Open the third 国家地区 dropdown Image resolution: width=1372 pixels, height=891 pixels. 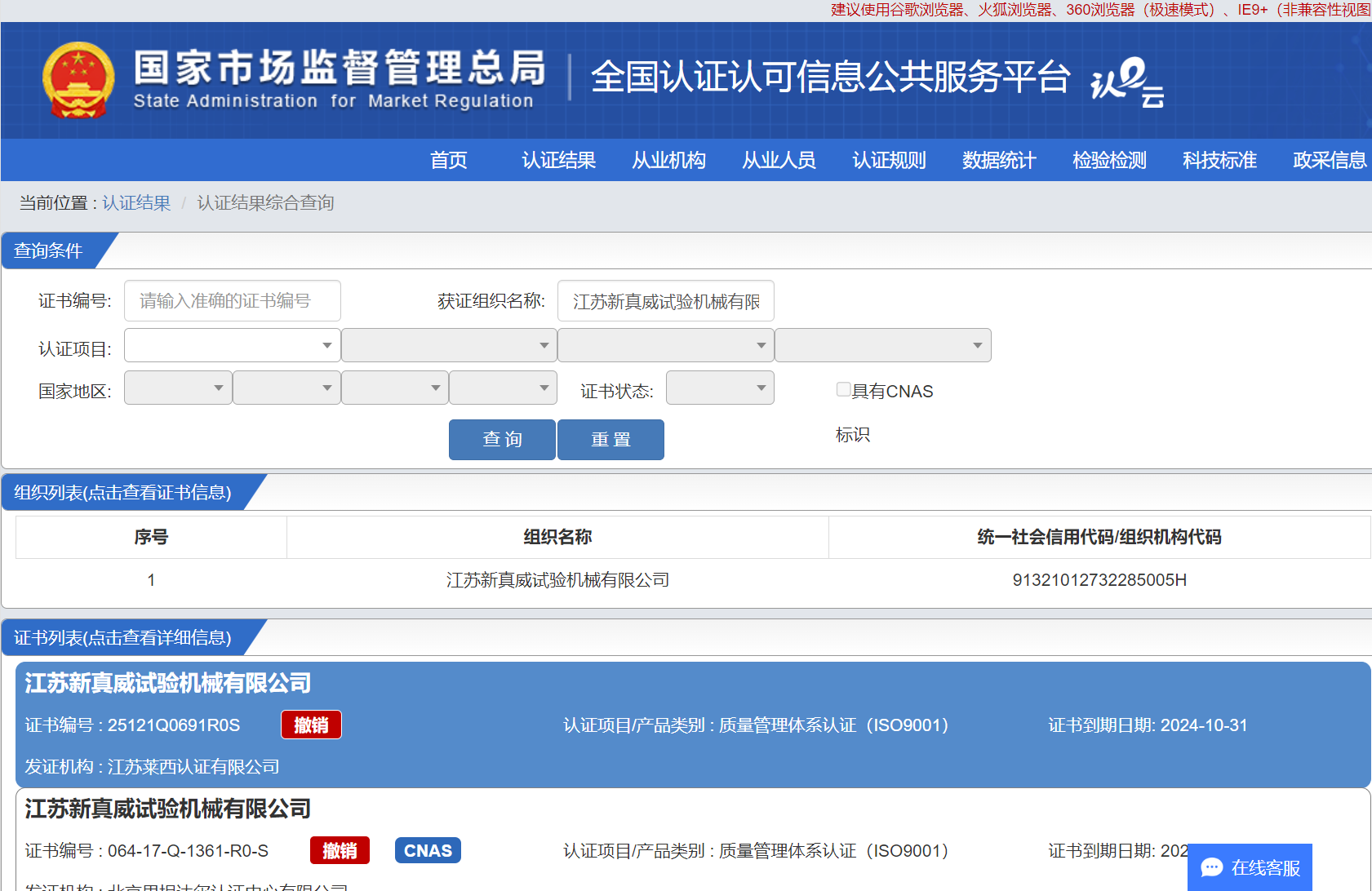pos(395,388)
